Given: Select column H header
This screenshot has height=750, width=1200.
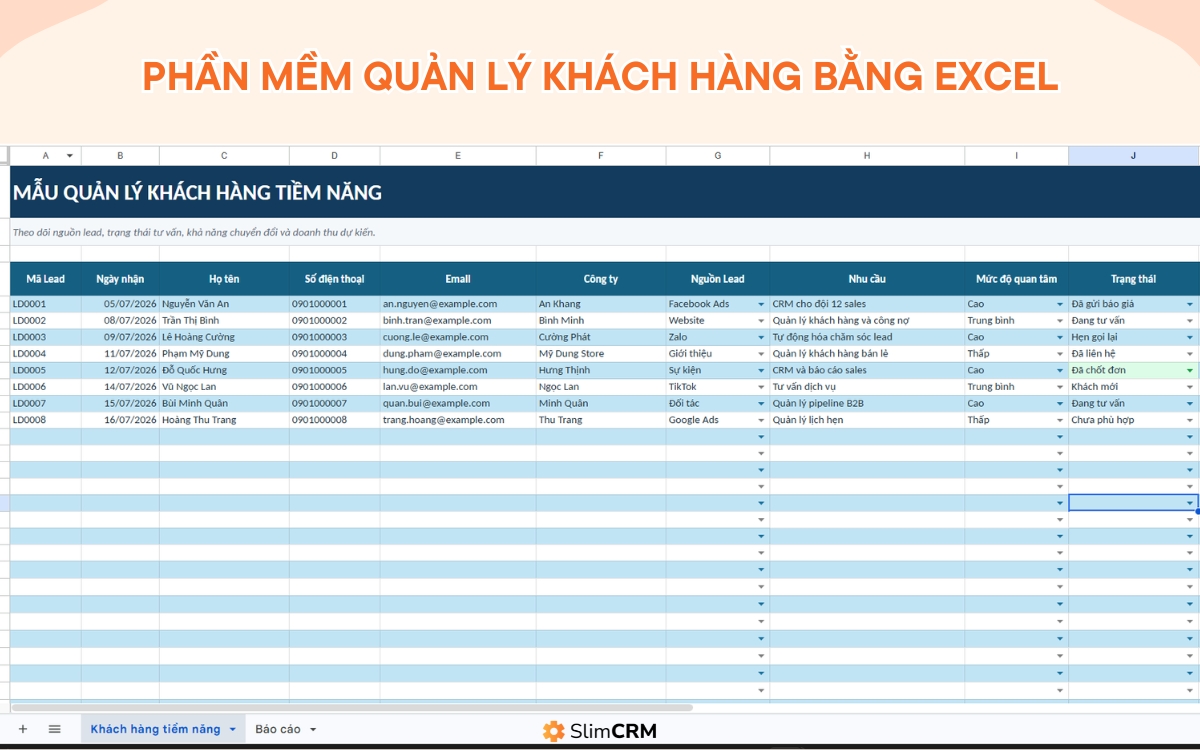Looking at the screenshot, I should click(867, 156).
